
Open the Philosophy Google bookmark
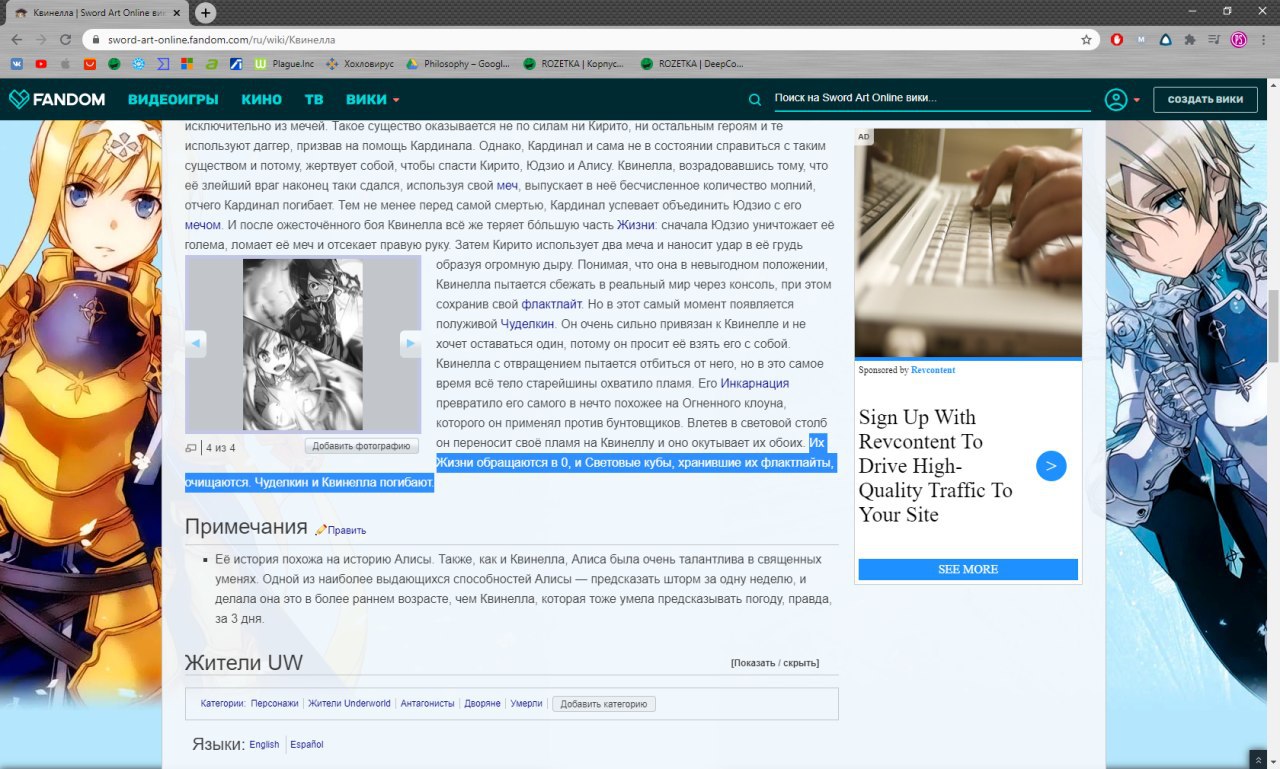tap(457, 64)
